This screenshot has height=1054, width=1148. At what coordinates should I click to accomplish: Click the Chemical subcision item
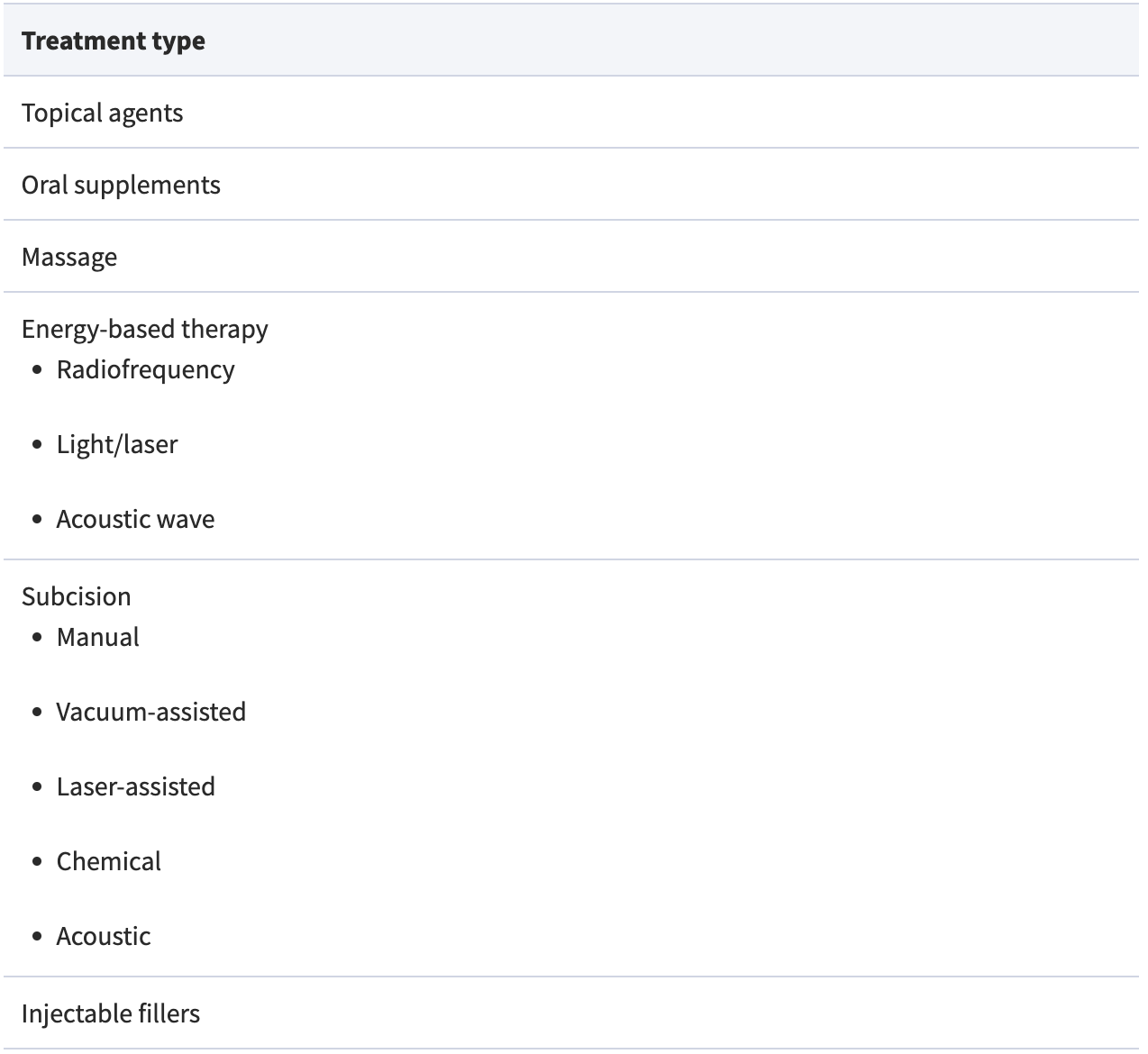(108, 861)
